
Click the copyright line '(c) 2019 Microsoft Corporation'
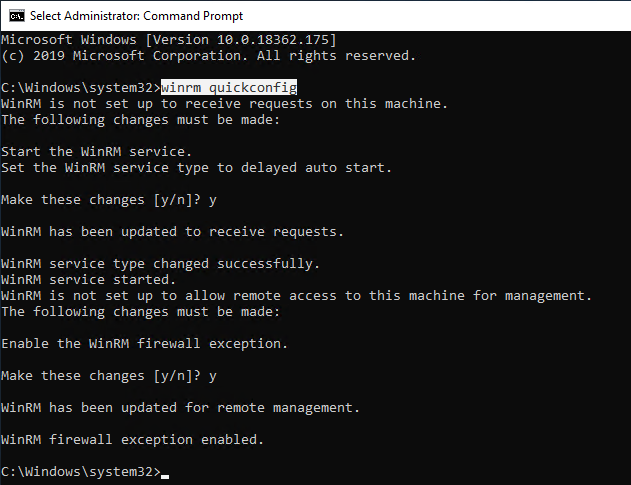point(208,56)
